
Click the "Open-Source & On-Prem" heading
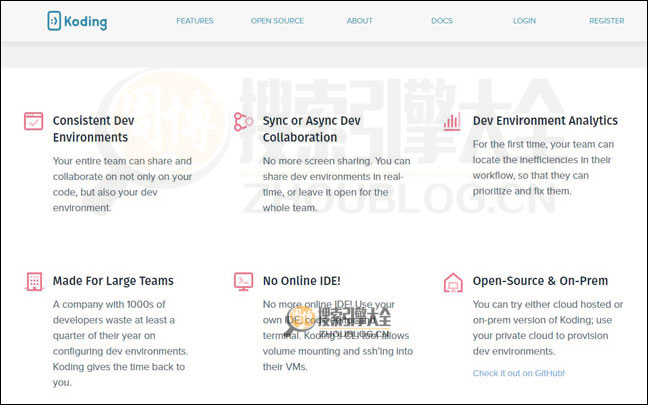[540, 281]
